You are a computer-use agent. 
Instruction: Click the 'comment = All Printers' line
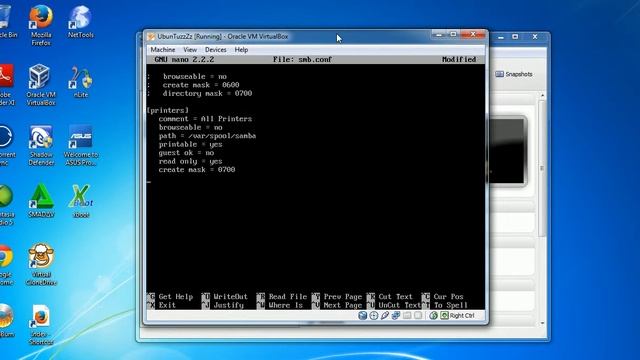coord(205,119)
